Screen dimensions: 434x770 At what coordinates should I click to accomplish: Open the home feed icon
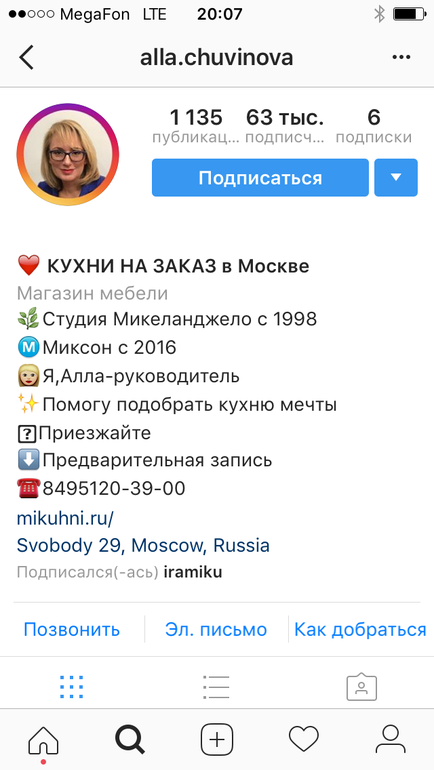(43, 740)
